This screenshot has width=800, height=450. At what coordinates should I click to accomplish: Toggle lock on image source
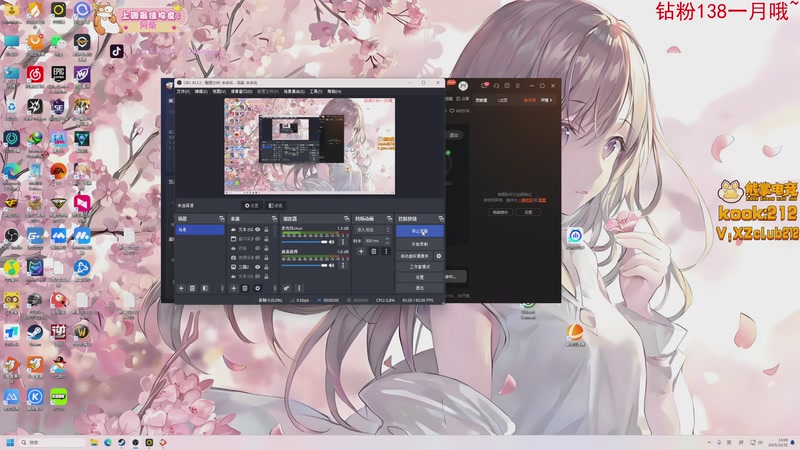[266, 267]
